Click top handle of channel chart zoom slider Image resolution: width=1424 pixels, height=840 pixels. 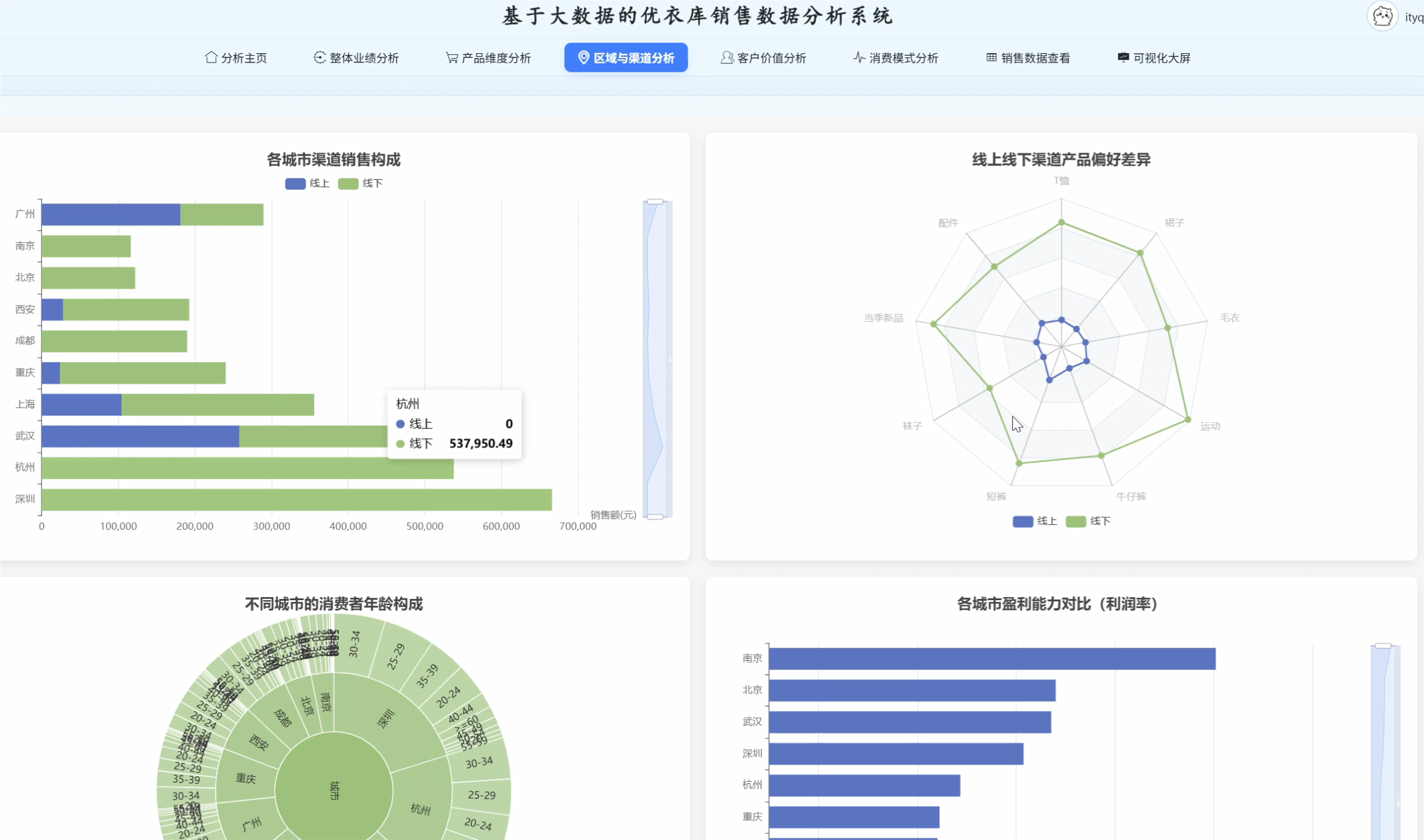[x=655, y=202]
